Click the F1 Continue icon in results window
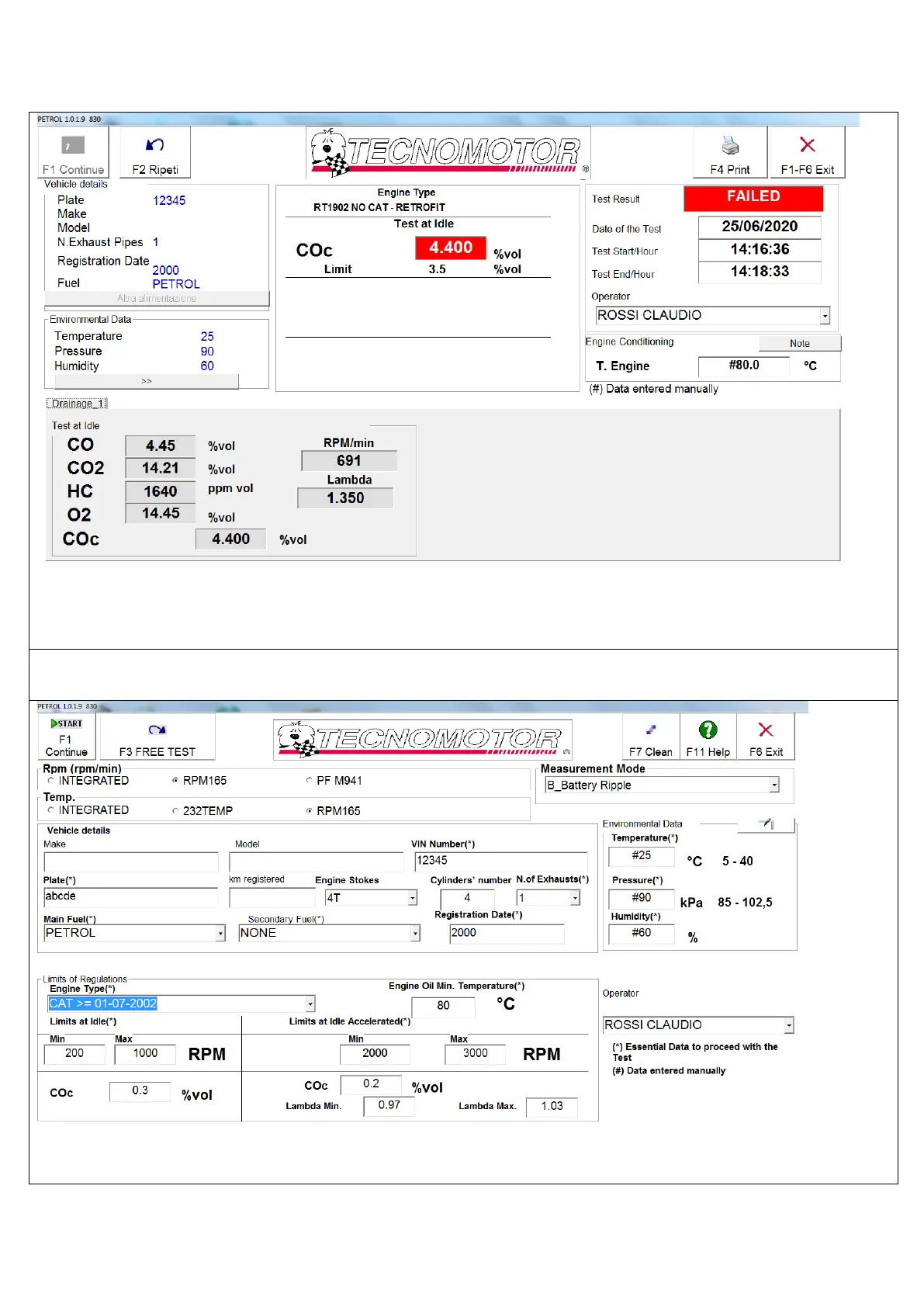924x1307 pixels. pos(73,146)
